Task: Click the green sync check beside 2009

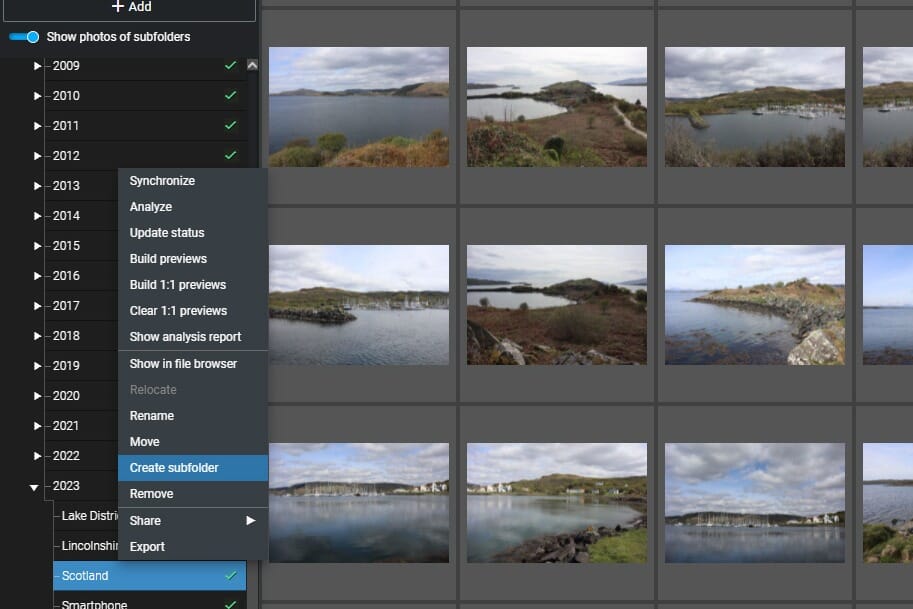Action: (x=232, y=65)
